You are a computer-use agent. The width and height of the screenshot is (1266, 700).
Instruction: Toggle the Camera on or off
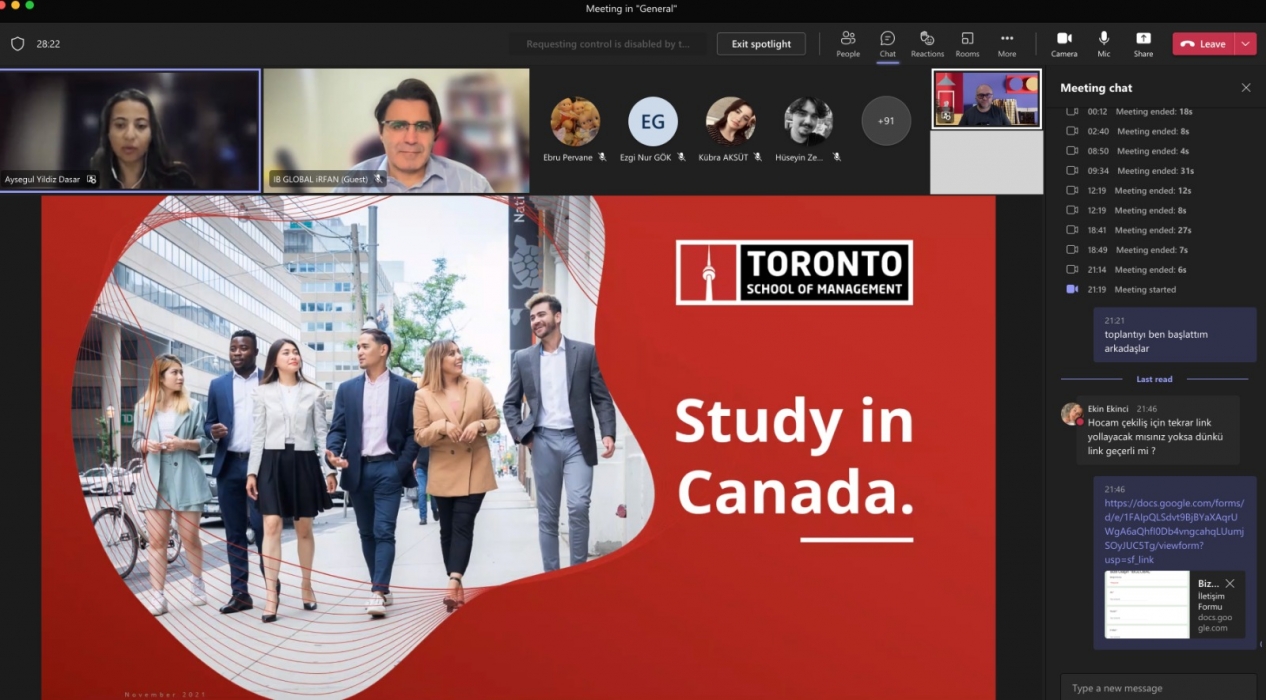[1064, 44]
